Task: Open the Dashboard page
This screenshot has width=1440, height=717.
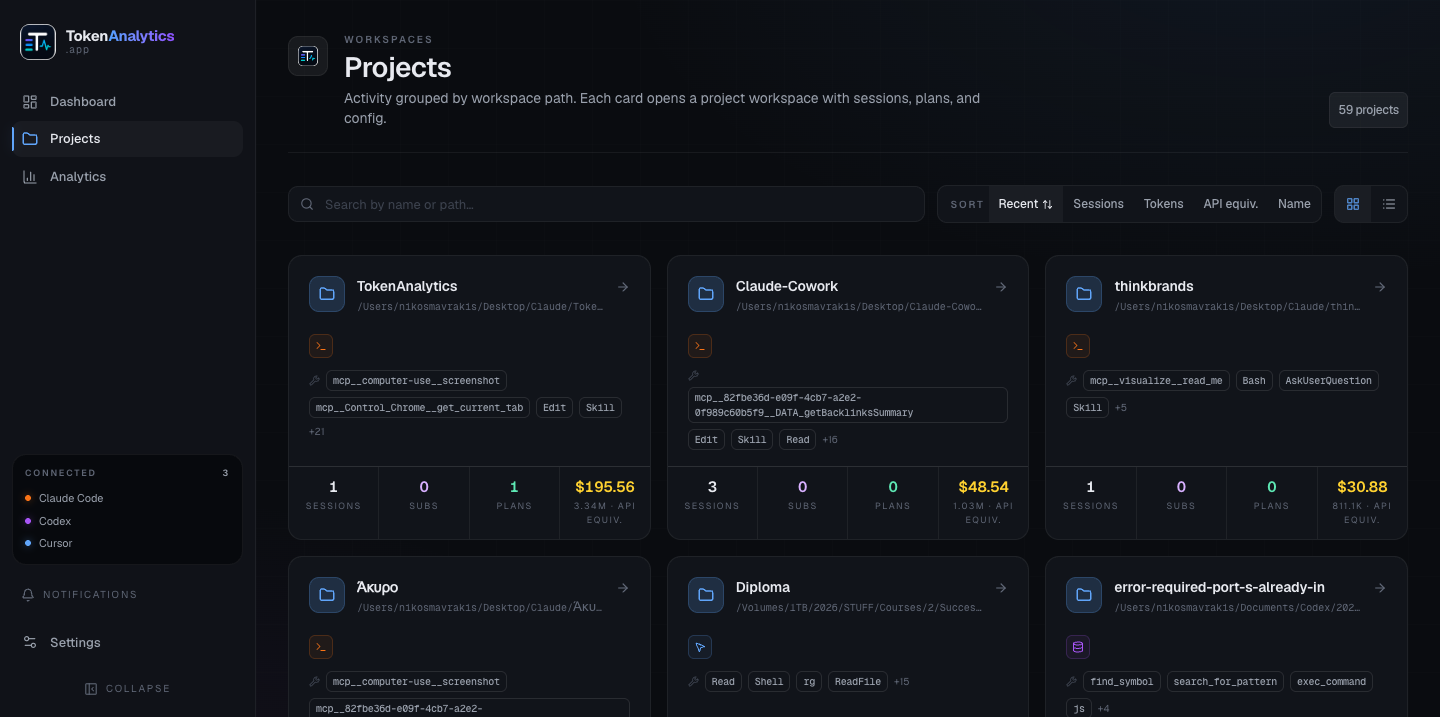Action: [127, 101]
